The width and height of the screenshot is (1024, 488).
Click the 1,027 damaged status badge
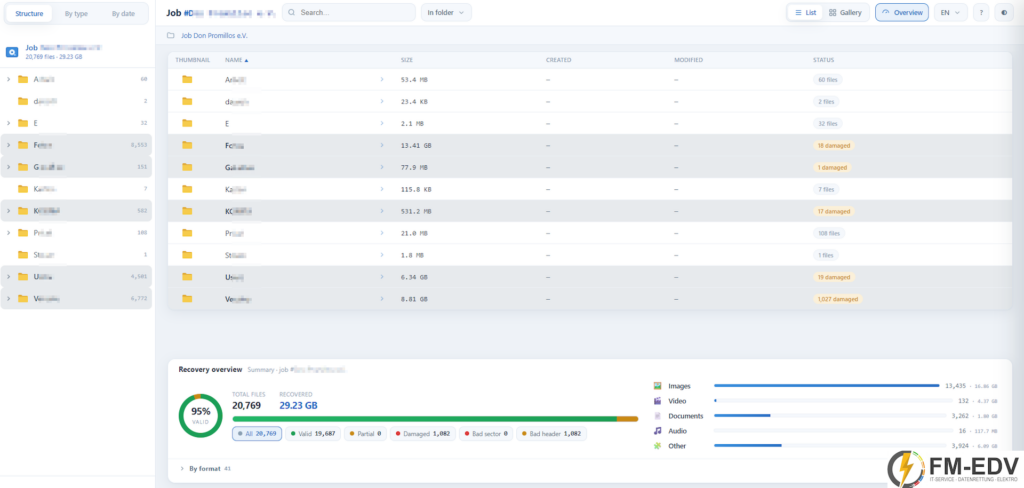point(837,299)
